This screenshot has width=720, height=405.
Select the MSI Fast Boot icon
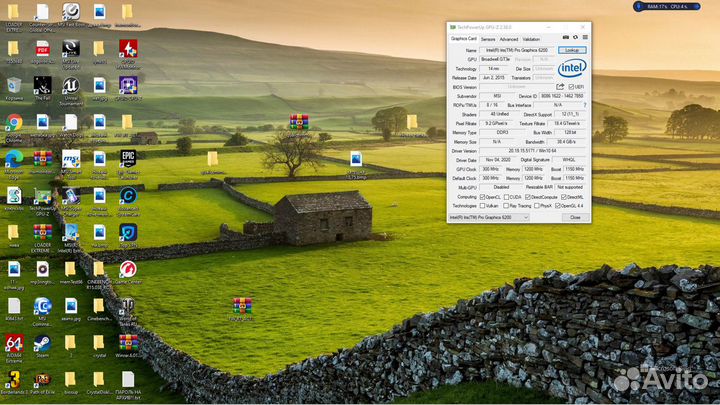71,12
